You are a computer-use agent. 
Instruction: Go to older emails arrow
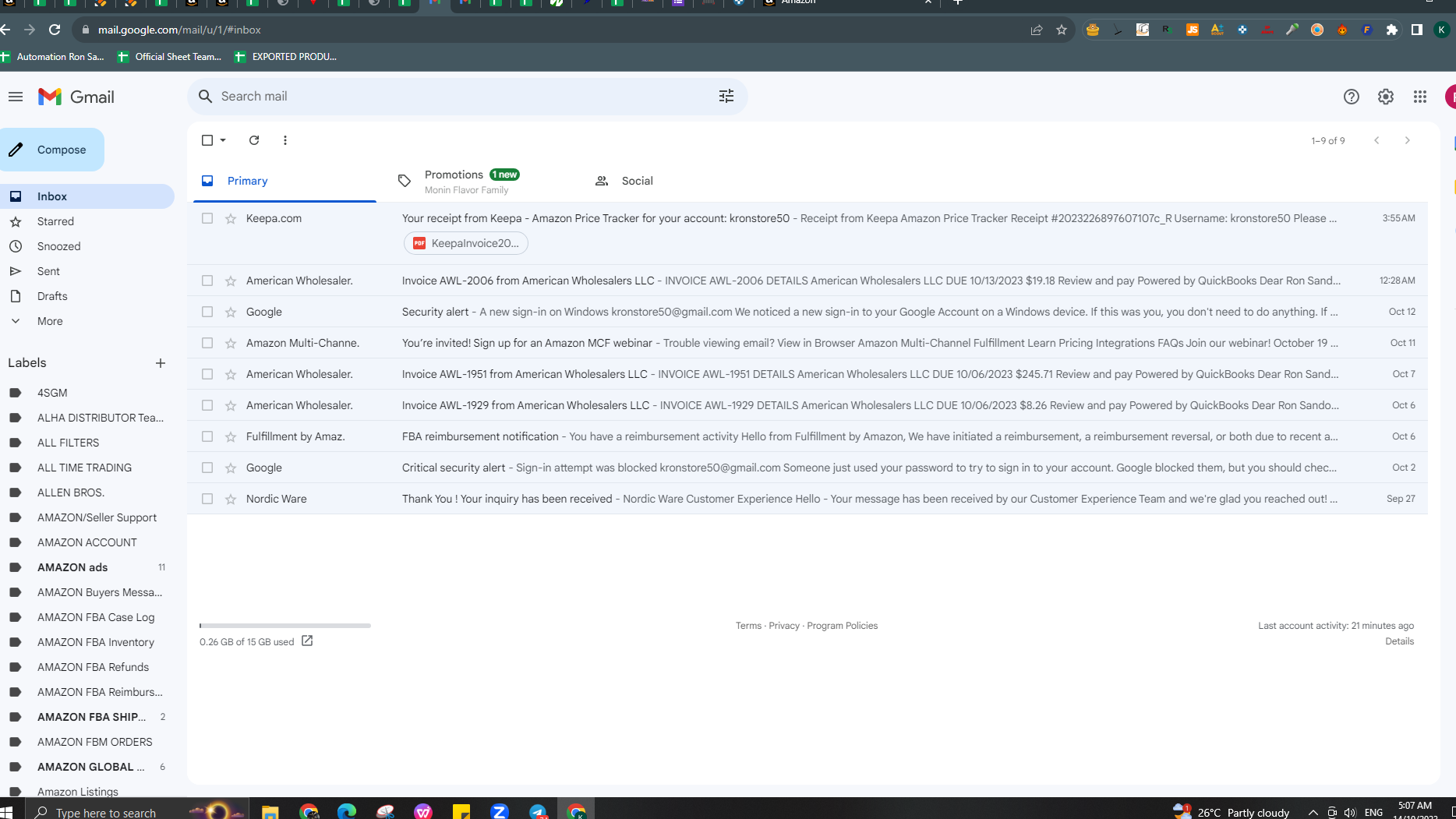(1408, 140)
